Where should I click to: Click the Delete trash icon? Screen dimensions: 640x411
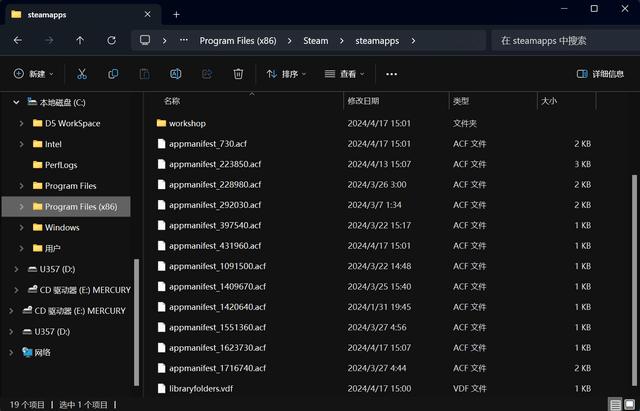click(x=238, y=74)
